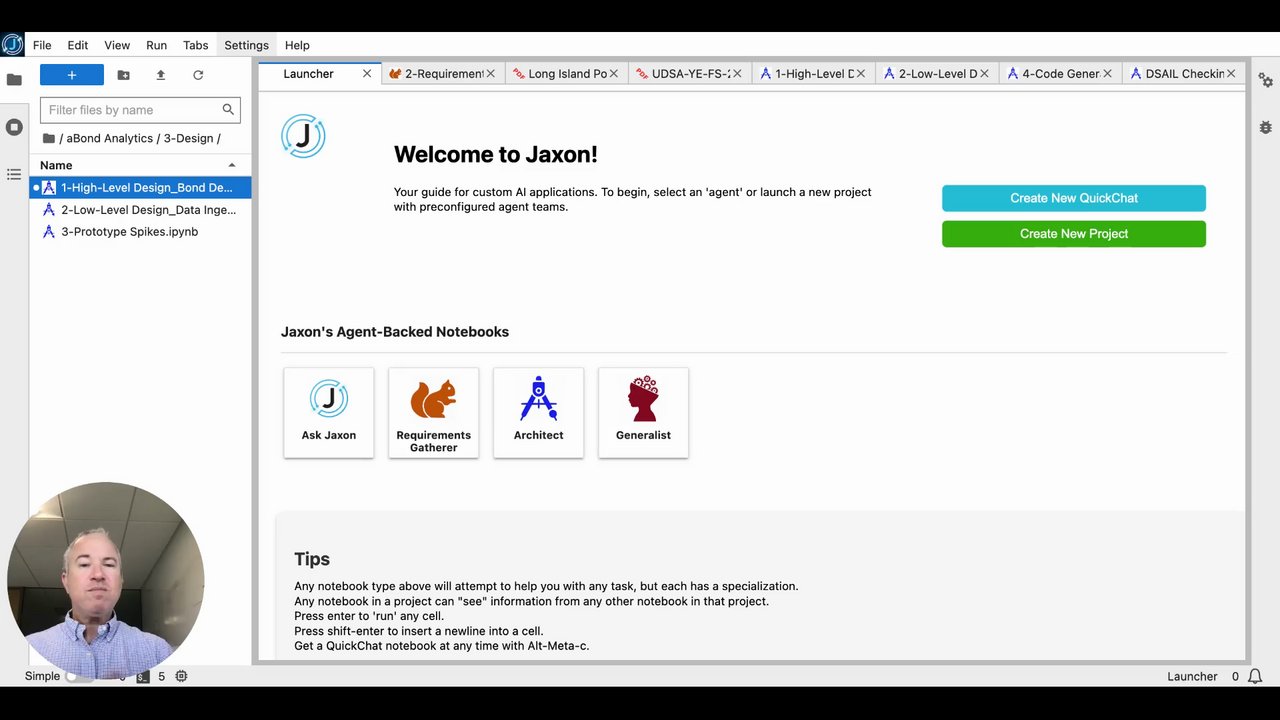Open the Tabs menu

pos(196,45)
